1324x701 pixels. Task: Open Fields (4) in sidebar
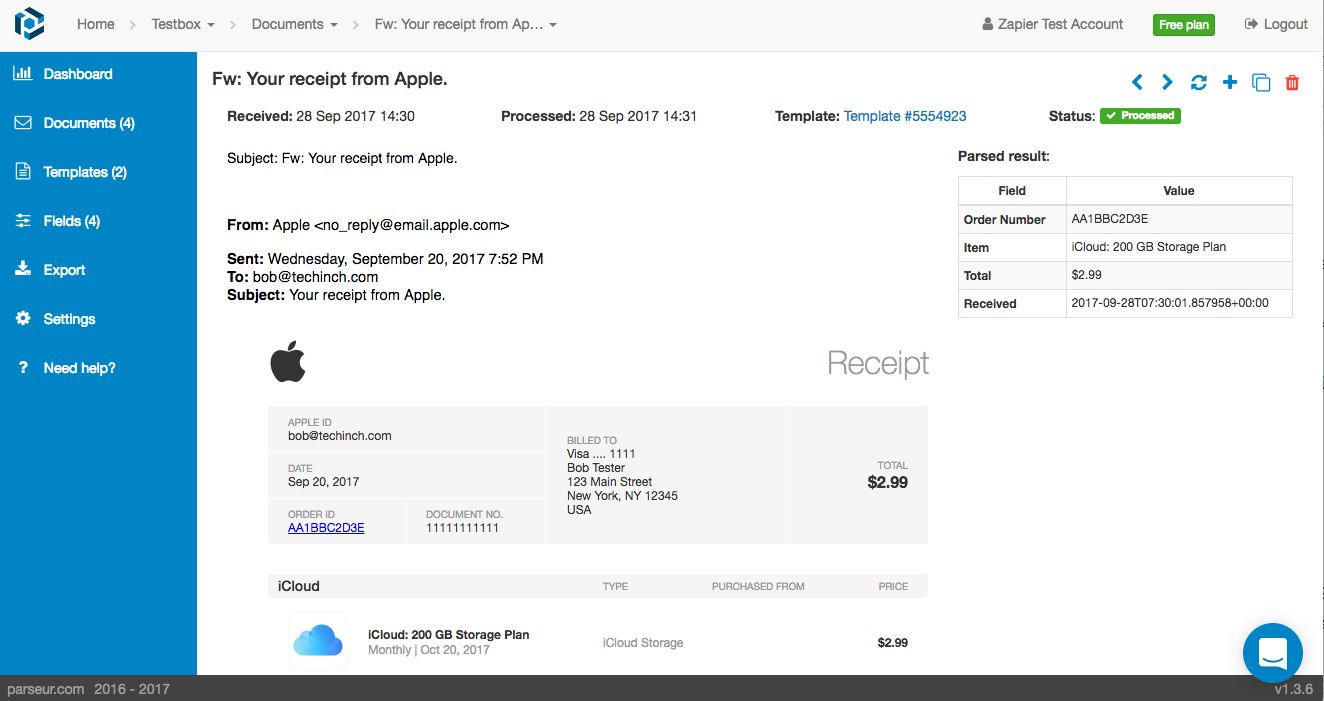pos(71,221)
